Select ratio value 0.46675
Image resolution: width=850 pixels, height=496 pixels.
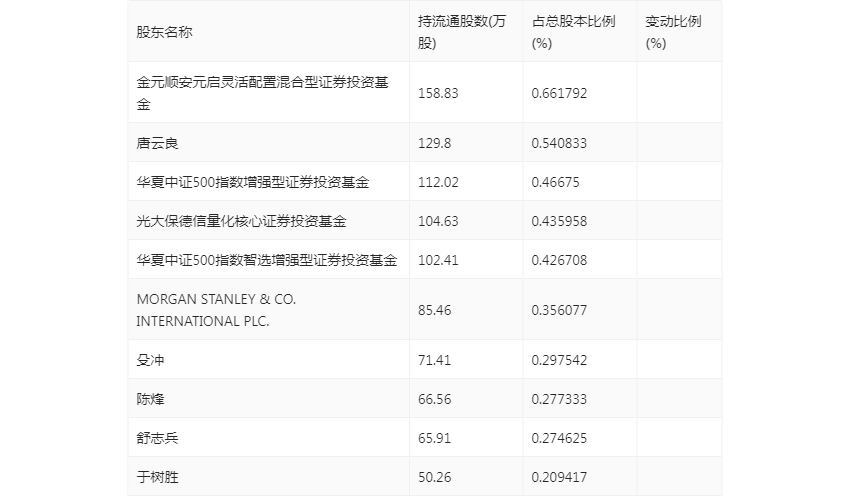(555, 182)
